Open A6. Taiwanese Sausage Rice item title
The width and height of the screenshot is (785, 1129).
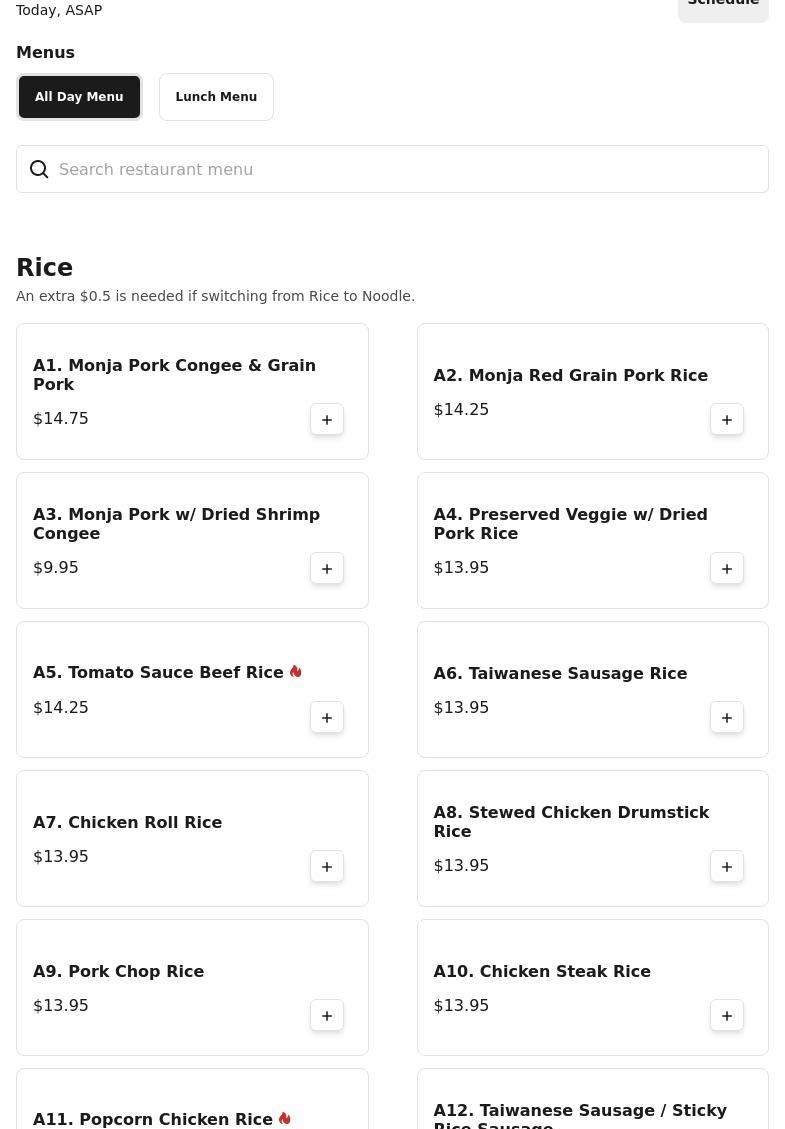click(x=560, y=674)
